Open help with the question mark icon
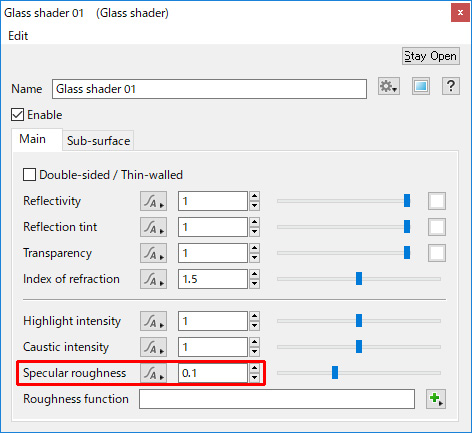 (x=451, y=87)
